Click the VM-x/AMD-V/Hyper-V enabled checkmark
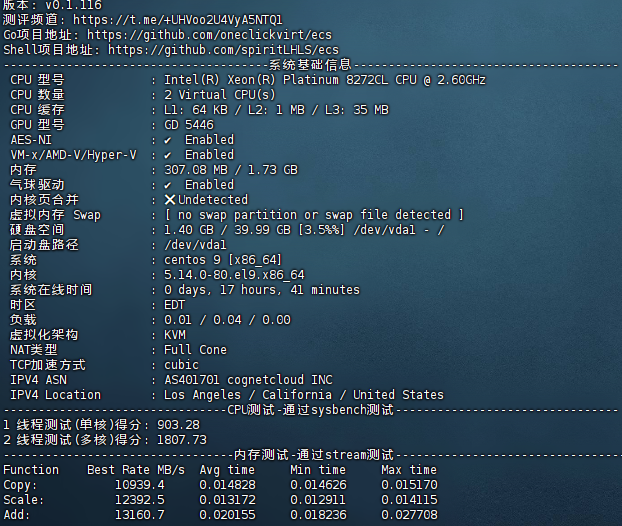The image size is (622, 526). (168, 155)
